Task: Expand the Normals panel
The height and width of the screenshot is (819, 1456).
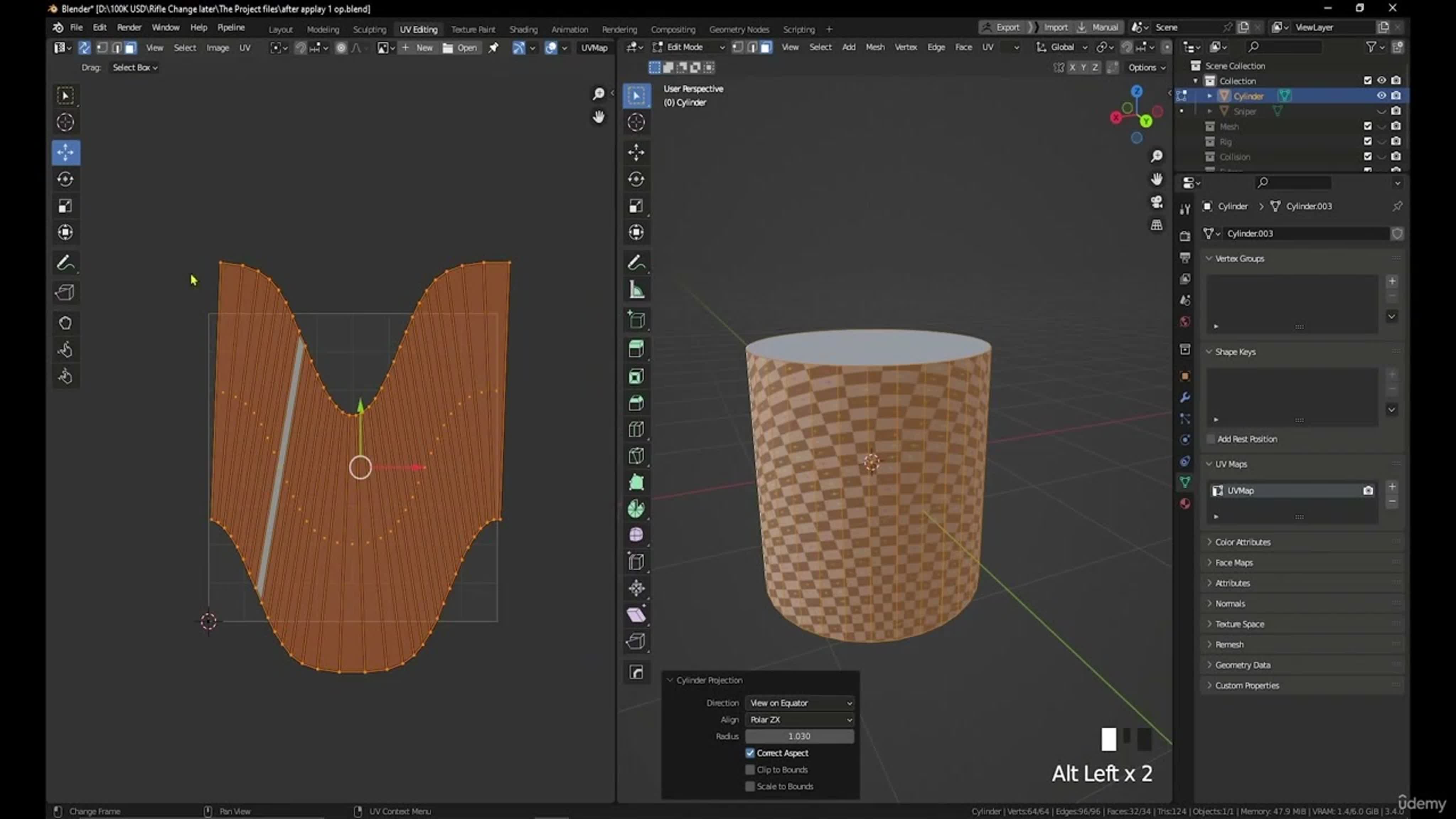Action: [1230, 604]
